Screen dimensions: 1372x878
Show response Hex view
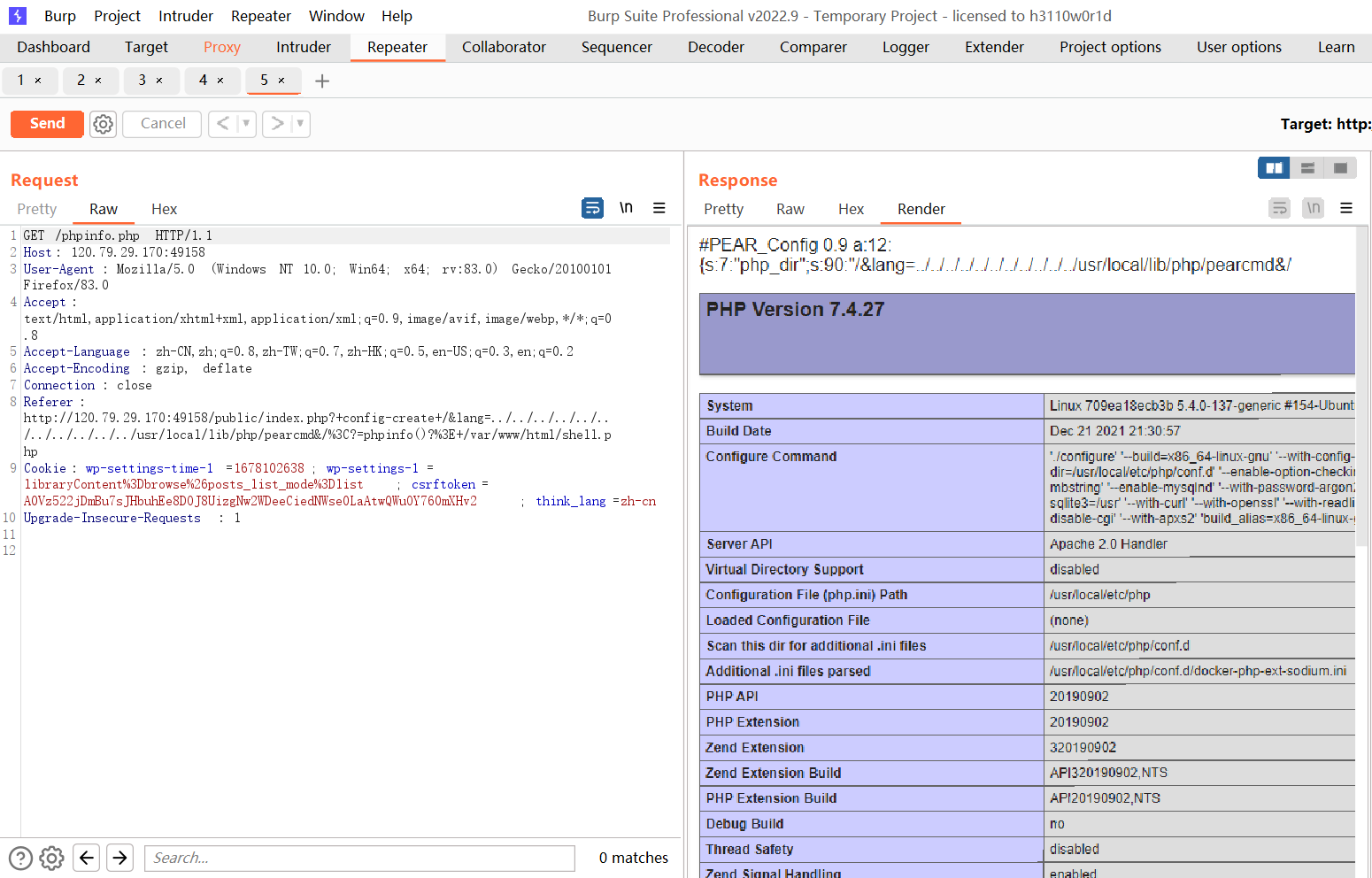coord(851,209)
